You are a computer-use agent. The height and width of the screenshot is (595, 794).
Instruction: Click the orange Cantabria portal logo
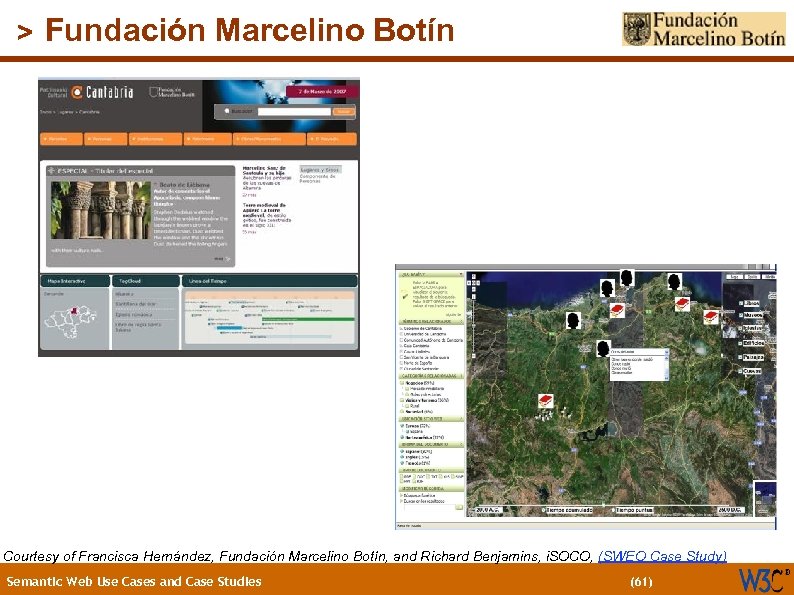click(102, 92)
